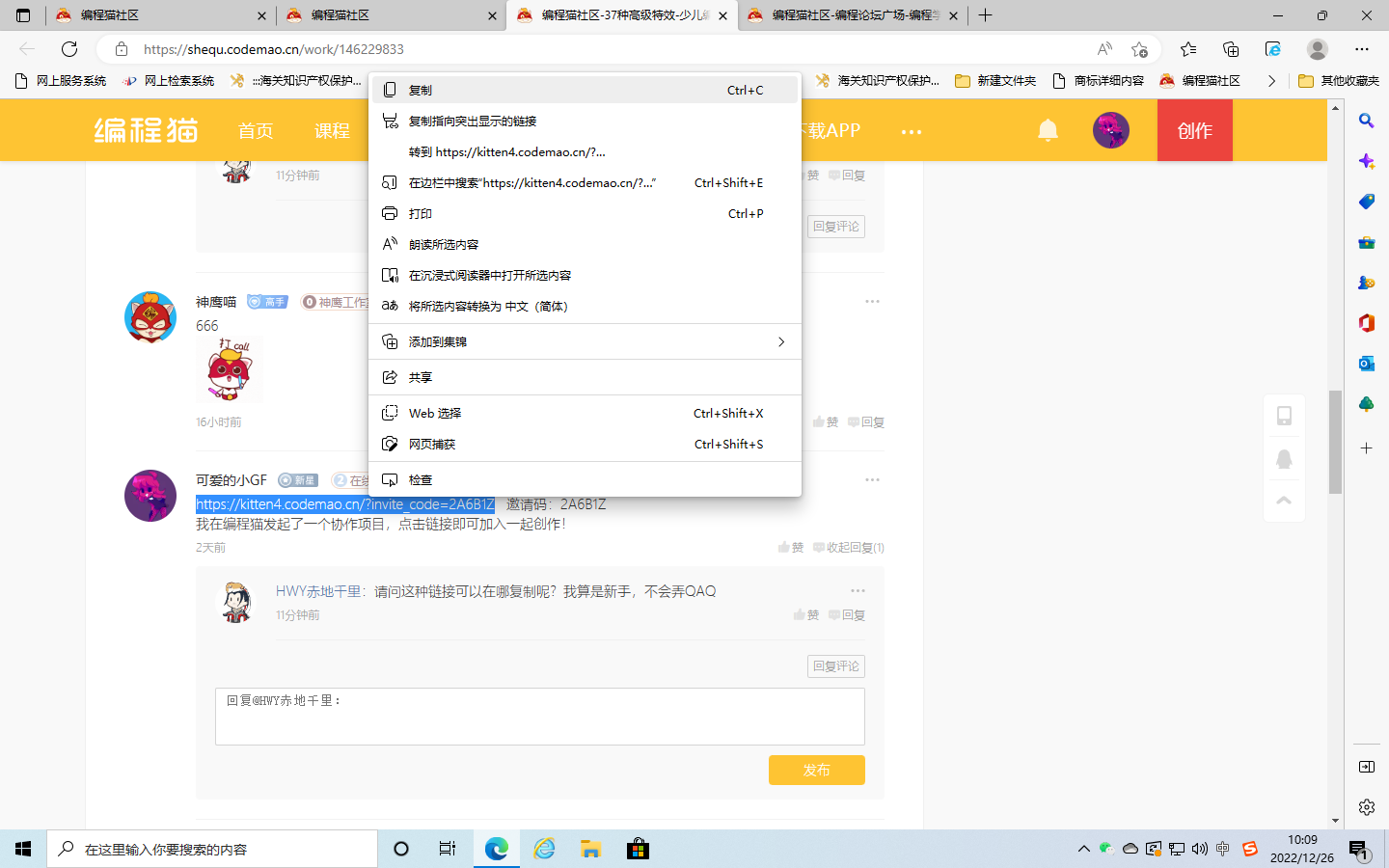
Task: Click the phone icon in the floating panel
Action: (1284, 416)
